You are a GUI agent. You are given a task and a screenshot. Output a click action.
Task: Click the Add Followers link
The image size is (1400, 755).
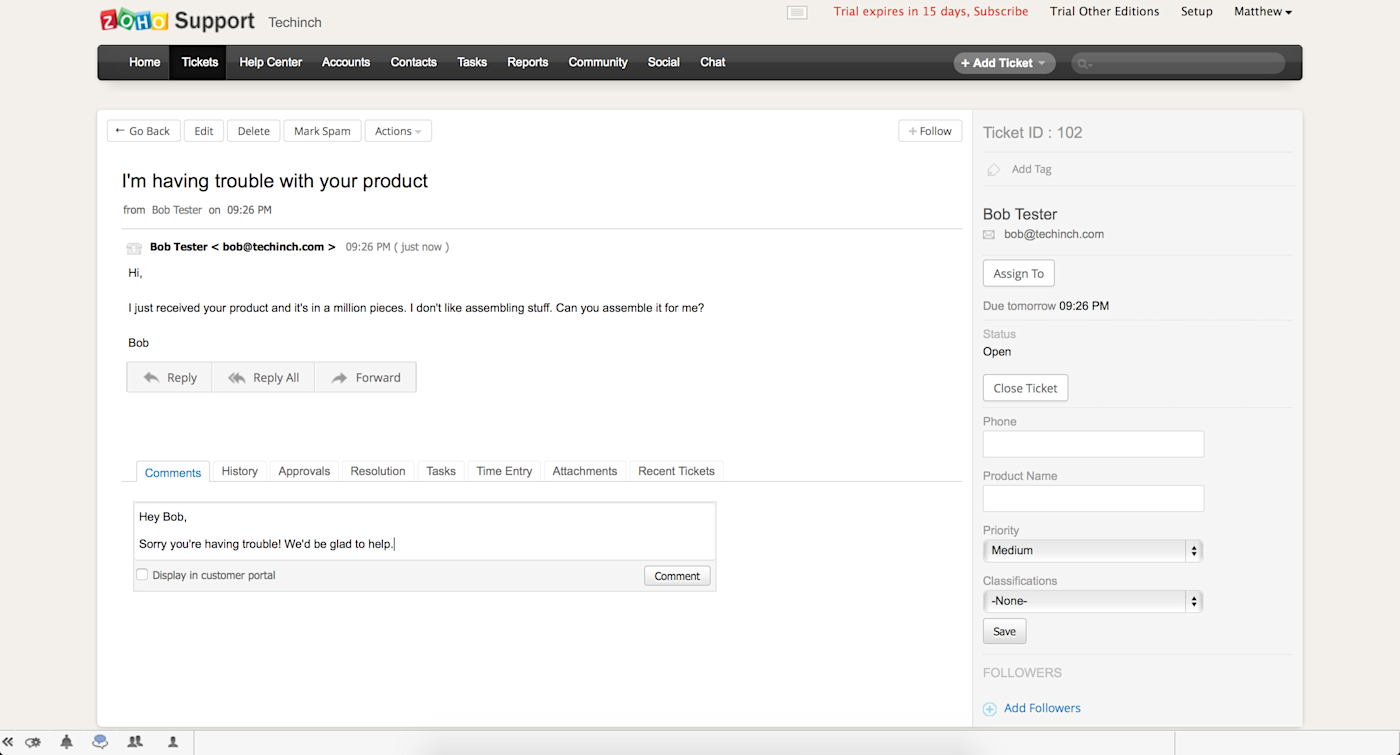(1042, 708)
